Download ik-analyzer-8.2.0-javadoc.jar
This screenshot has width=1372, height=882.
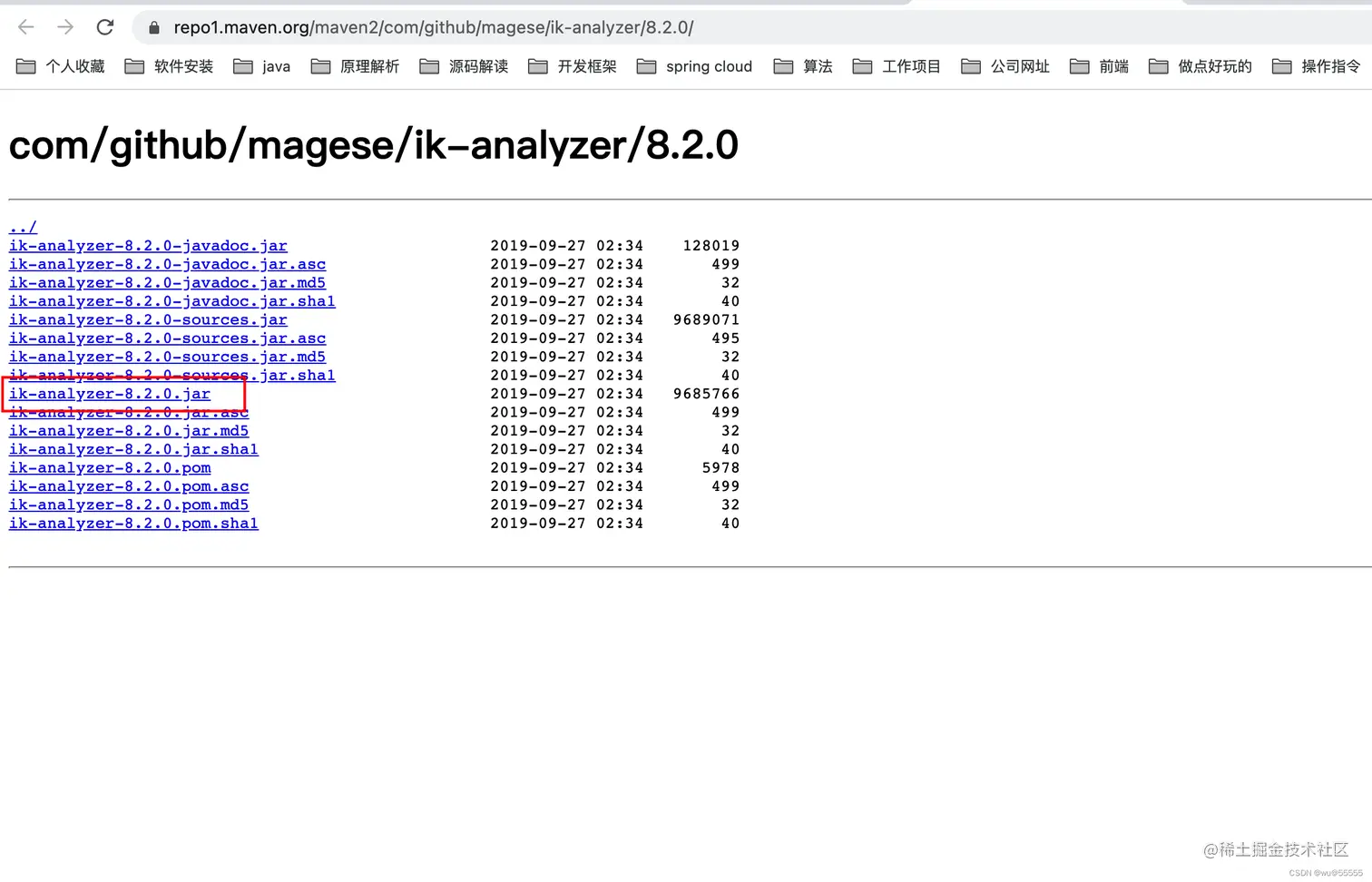(148, 245)
